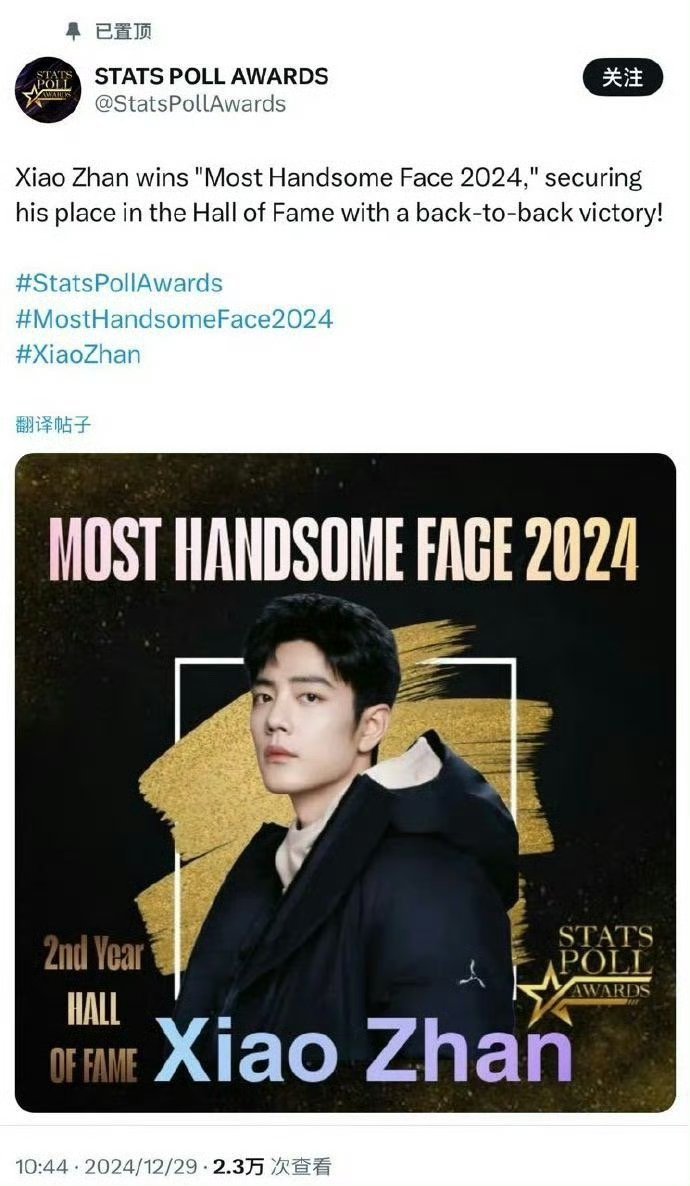Open the #XiaoZhan hashtag

coord(78,354)
